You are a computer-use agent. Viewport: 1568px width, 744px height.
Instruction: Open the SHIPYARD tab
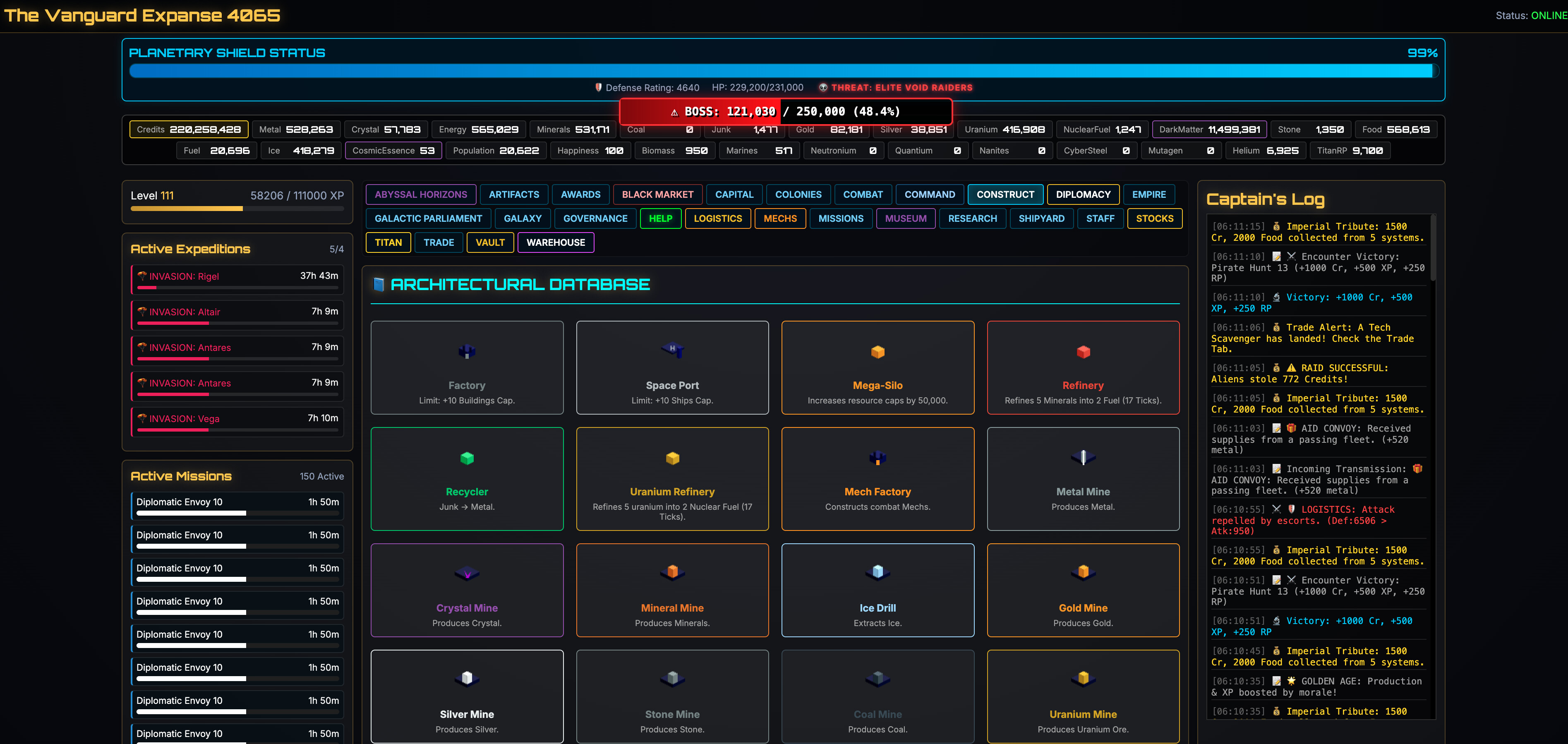click(1041, 218)
